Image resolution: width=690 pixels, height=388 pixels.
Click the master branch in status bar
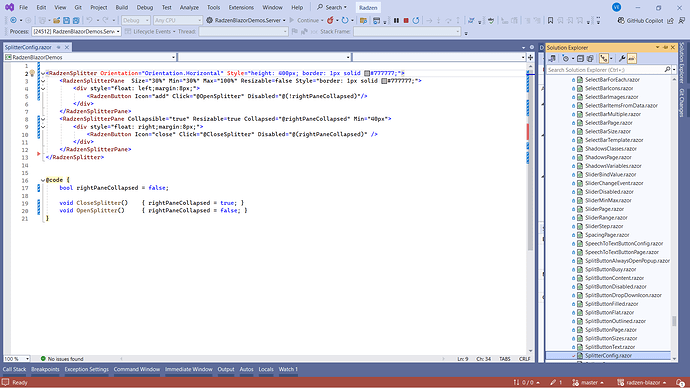tap(588, 382)
